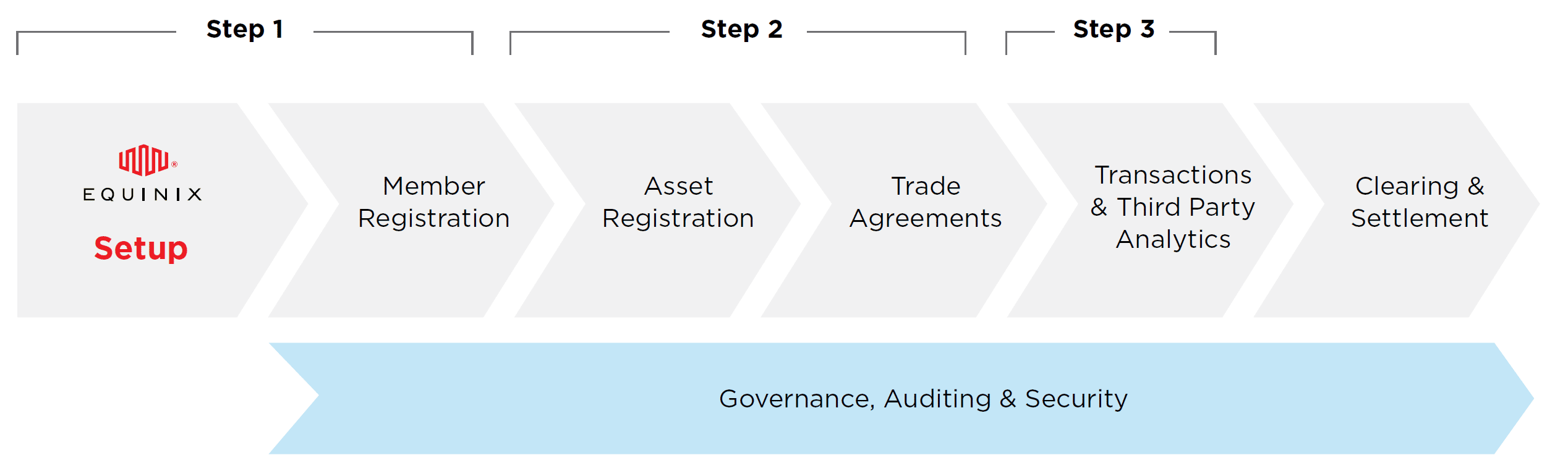Open Transactions & Third Party Analytics stage
The image size is (1568, 476).
[1150, 210]
